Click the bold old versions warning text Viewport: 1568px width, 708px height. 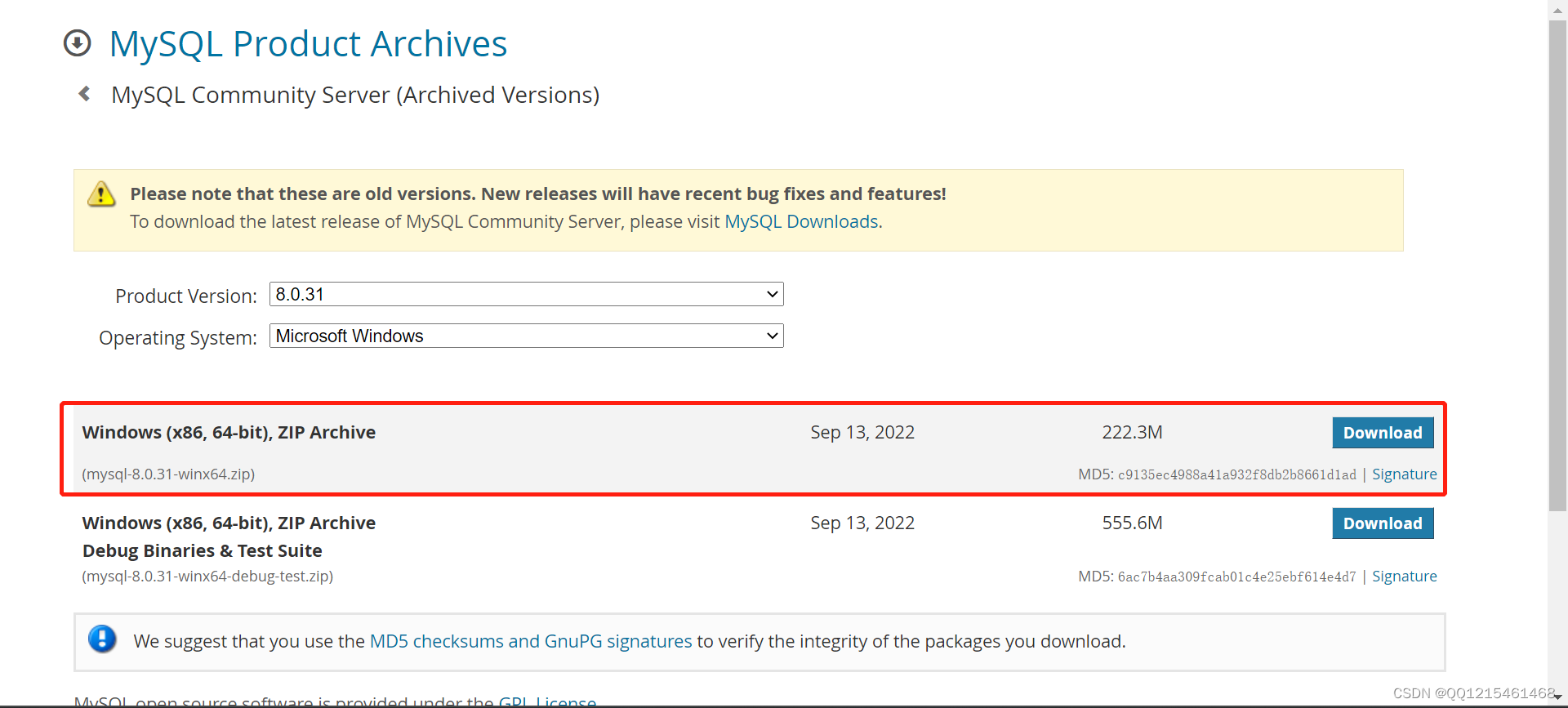(x=538, y=194)
